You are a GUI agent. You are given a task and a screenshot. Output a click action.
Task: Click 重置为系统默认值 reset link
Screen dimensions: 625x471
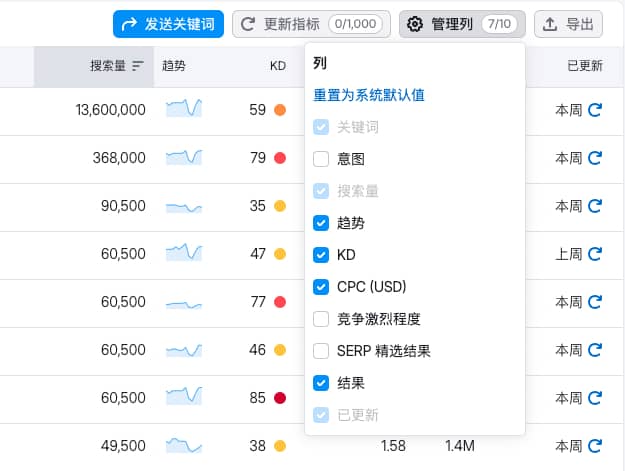(x=369, y=95)
